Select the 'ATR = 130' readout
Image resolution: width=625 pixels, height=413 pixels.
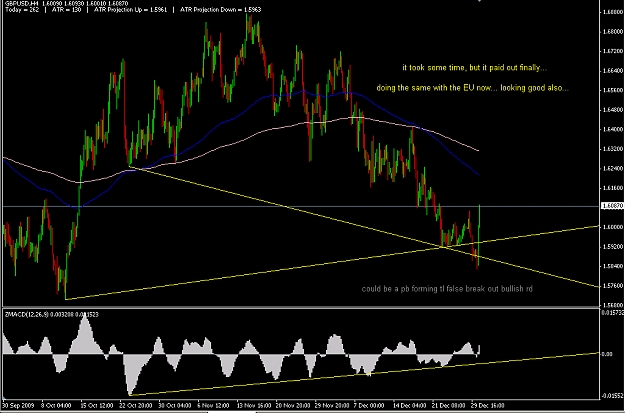(65, 9)
